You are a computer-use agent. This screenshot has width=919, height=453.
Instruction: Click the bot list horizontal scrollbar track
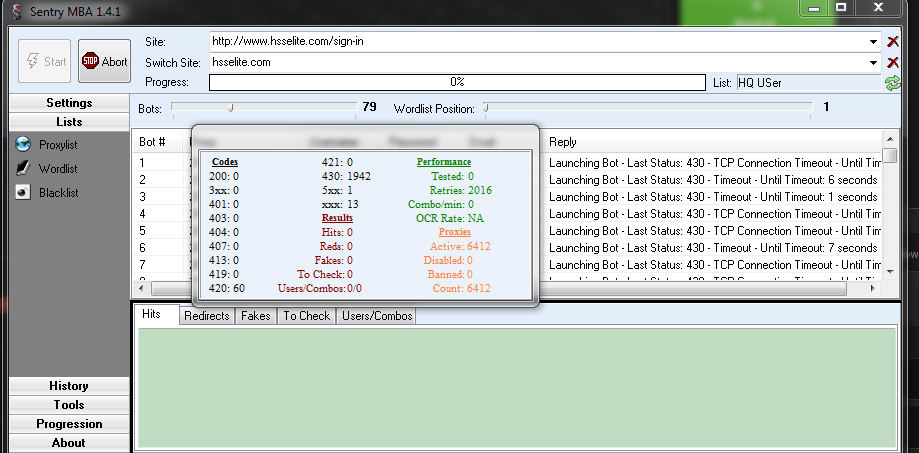(x=498, y=288)
